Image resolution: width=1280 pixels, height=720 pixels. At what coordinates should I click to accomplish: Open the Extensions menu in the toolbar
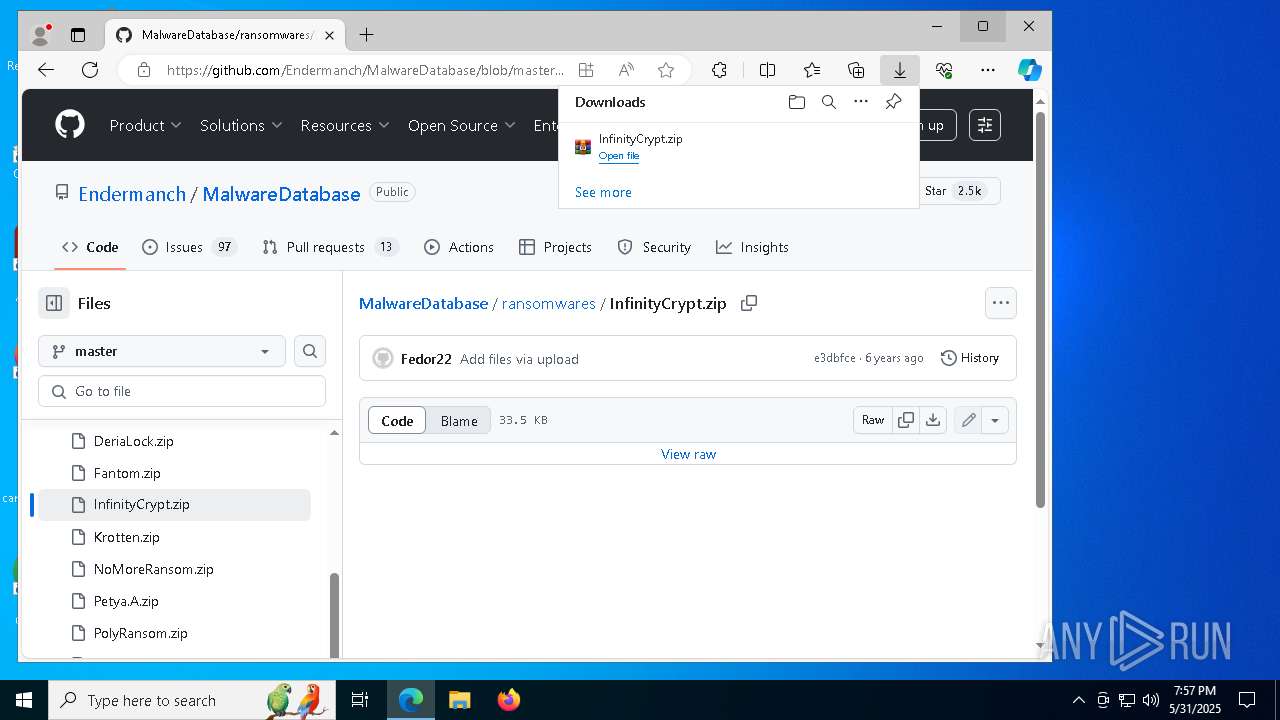[719, 70]
